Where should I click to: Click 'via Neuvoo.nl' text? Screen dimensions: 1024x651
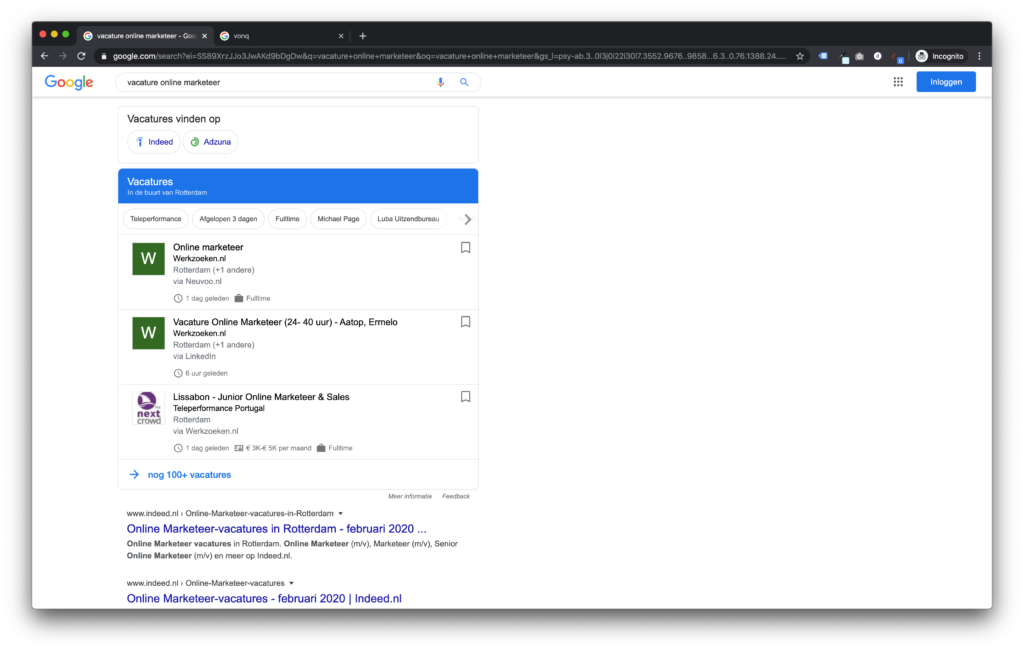(x=197, y=281)
